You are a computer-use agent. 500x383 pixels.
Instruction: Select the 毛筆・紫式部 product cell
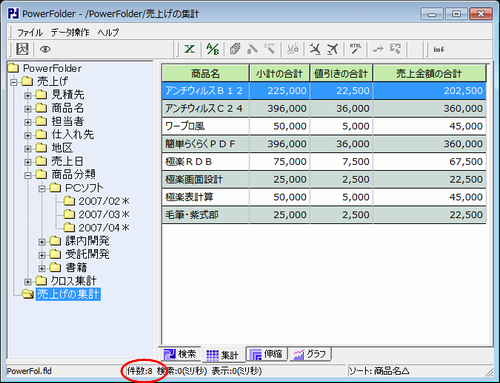coord(205,215)
